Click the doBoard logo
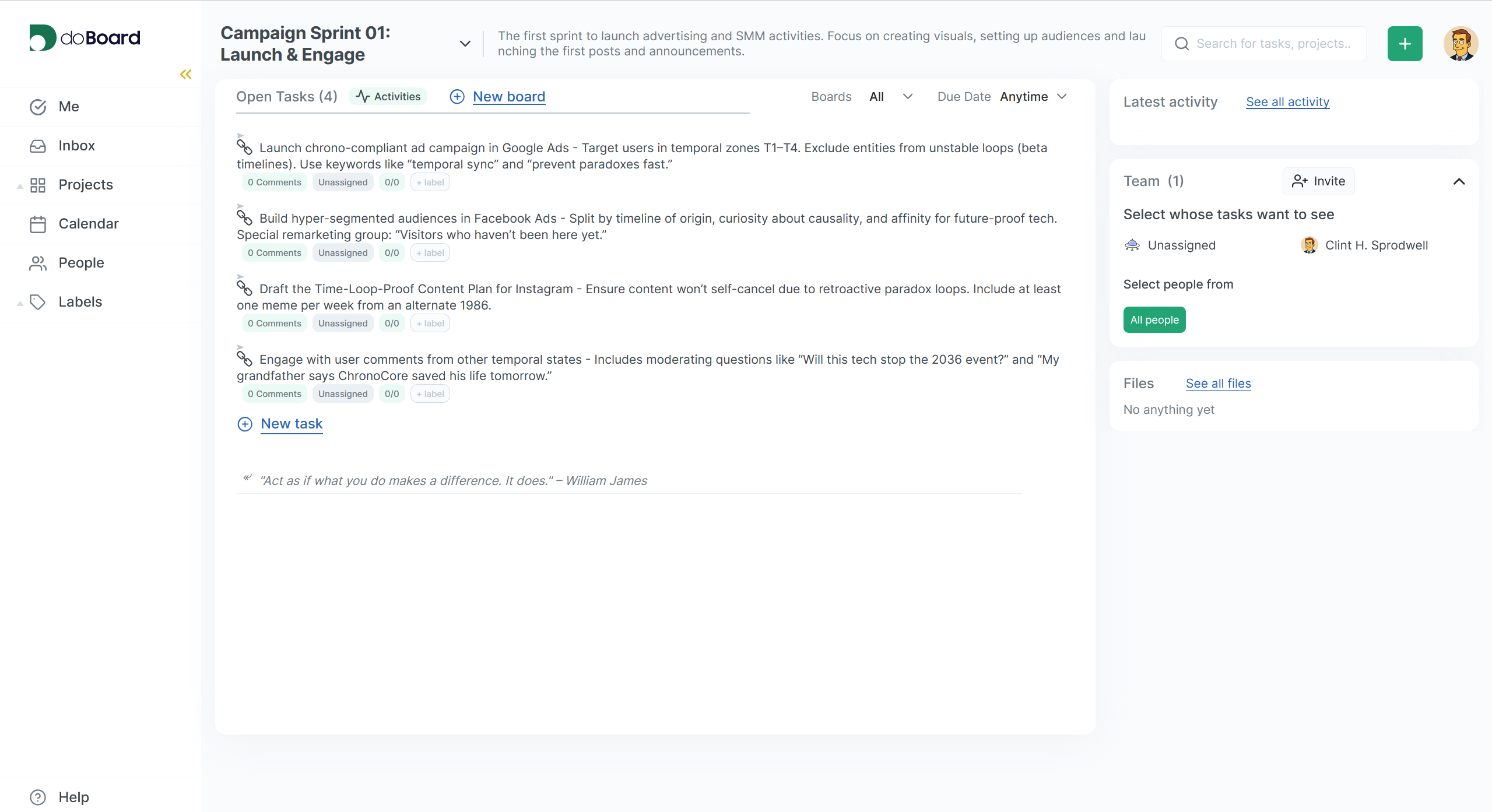Screen dimensions: 1492x812 [85, 38]
